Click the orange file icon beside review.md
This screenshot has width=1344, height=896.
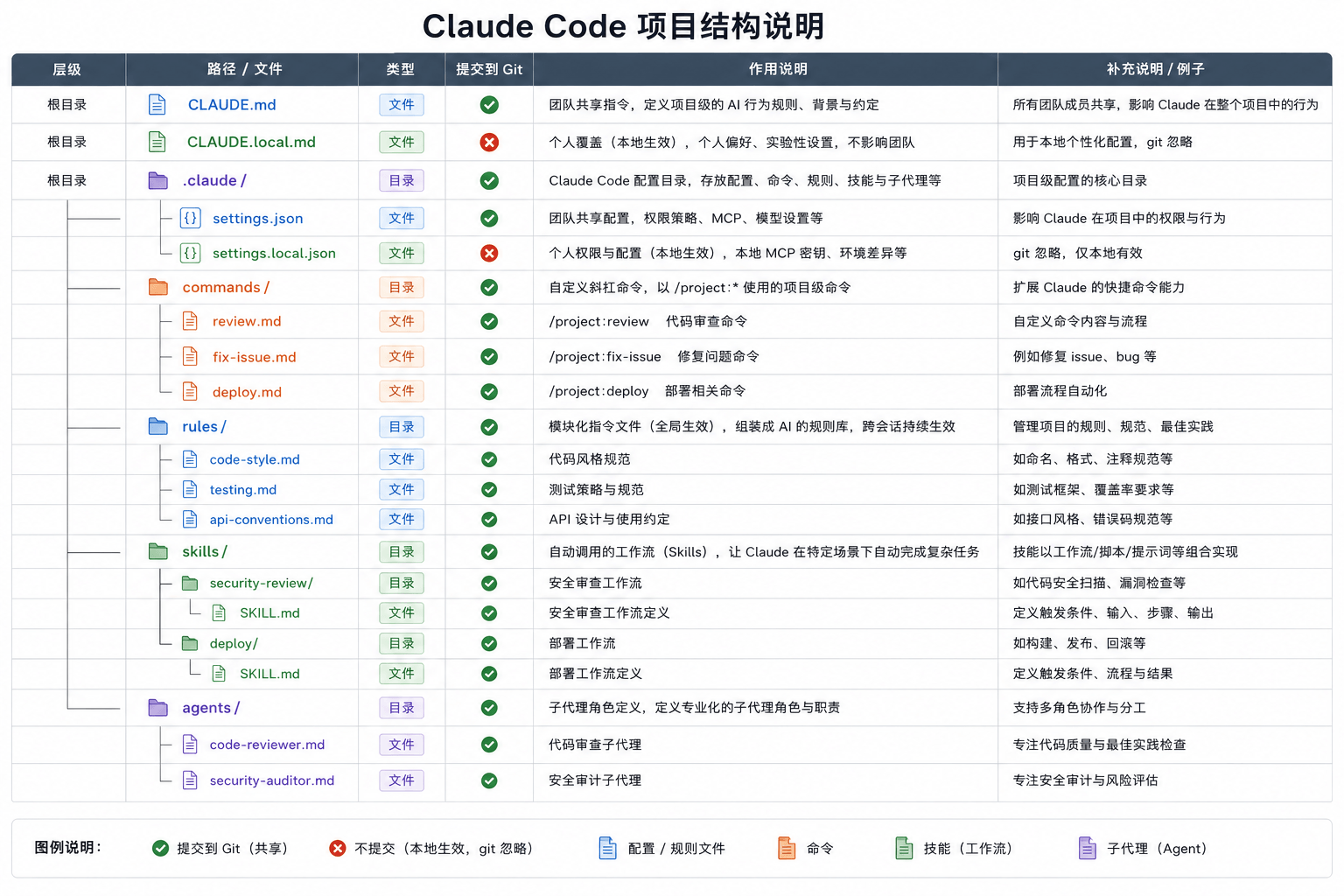coord(190,321)
